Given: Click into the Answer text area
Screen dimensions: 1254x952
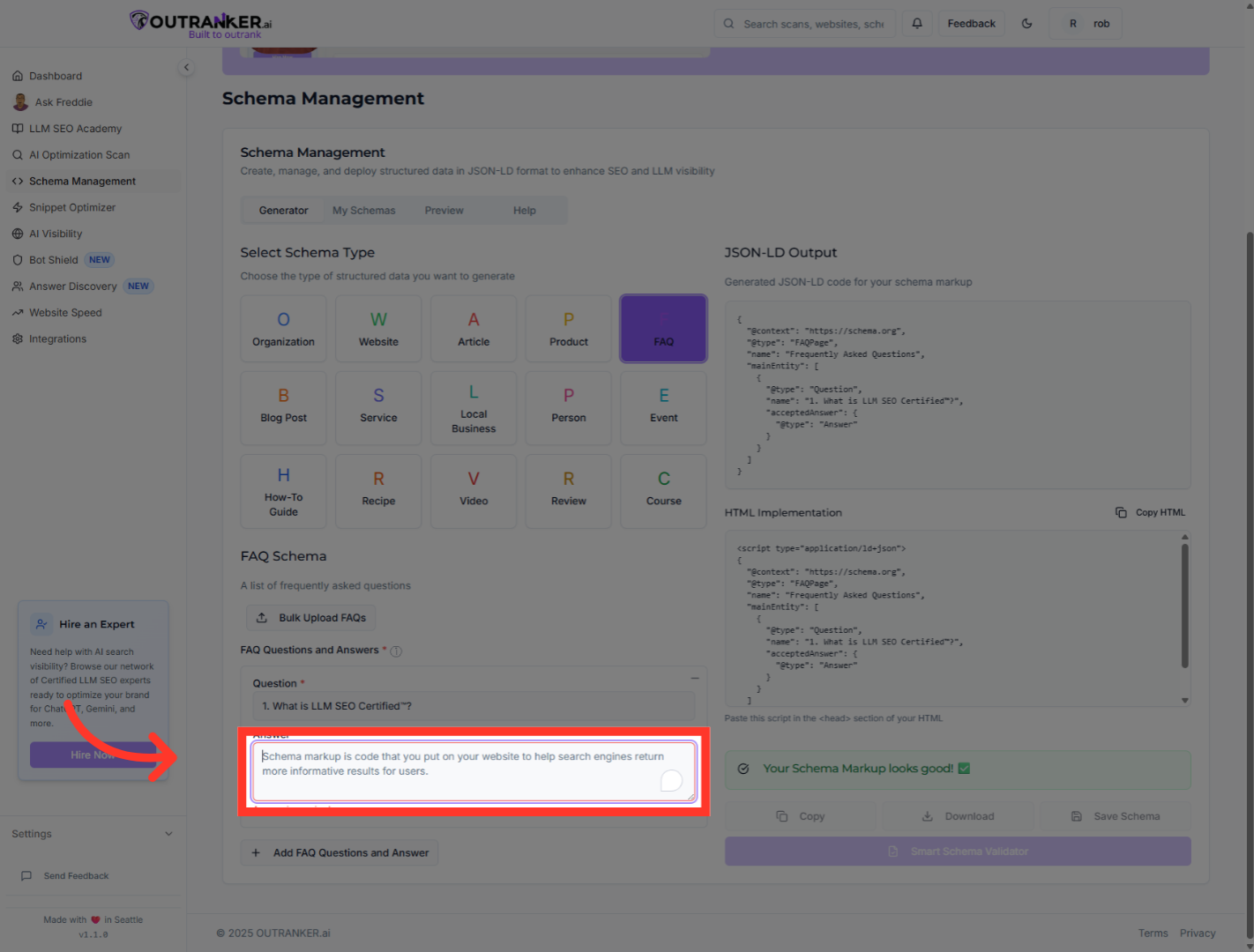Looking at the screenshot, I should pos(474,771).
